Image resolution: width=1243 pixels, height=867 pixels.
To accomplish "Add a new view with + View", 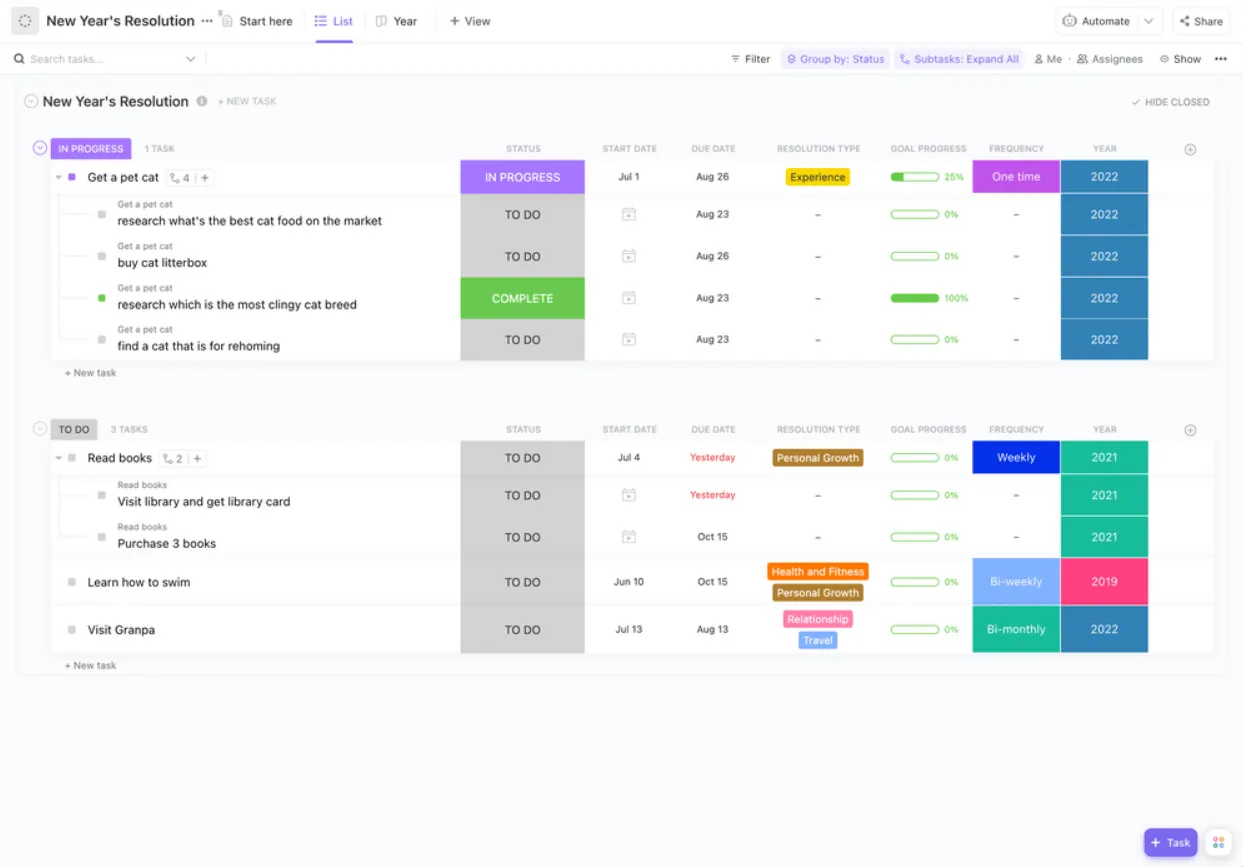I will point(470,21).
